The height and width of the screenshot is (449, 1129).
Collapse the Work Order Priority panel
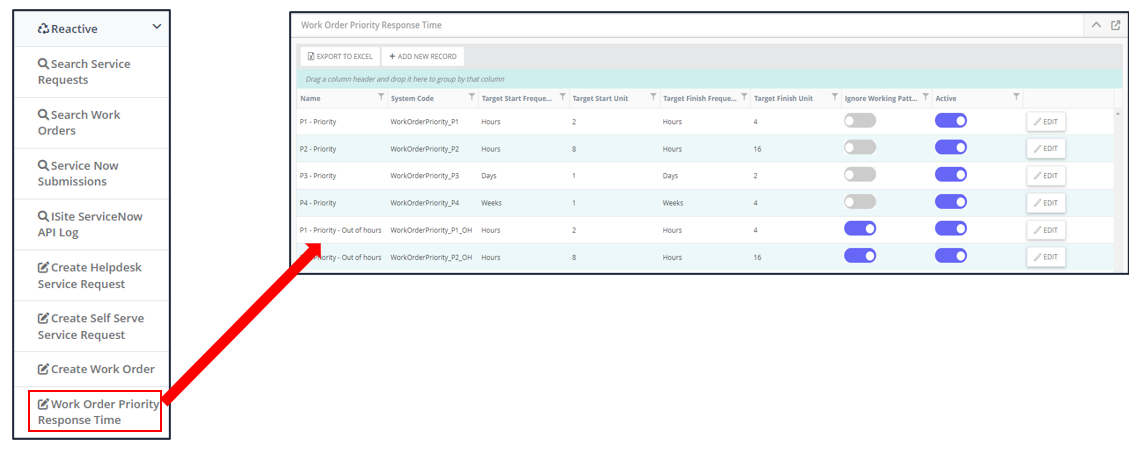tap(1096, 25)
